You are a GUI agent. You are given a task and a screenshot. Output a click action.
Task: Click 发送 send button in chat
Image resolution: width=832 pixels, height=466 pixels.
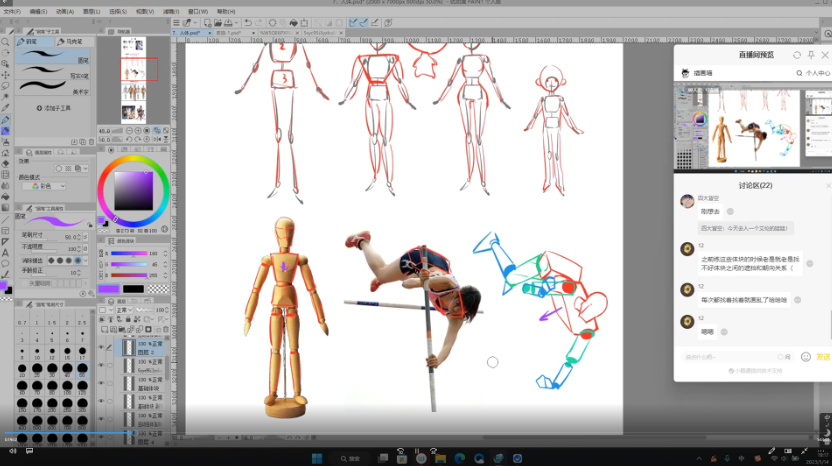[823, 357]
